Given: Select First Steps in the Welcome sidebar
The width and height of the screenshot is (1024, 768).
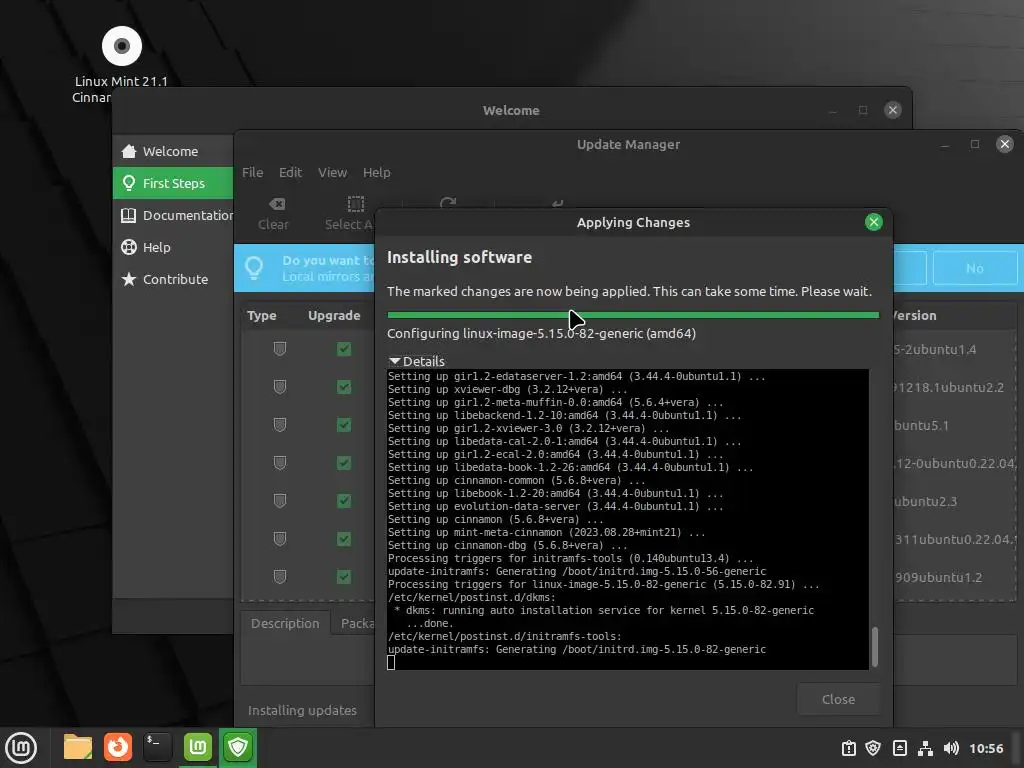Looking at the screenshot, I should pyautogui.click(x=173, y=183).
